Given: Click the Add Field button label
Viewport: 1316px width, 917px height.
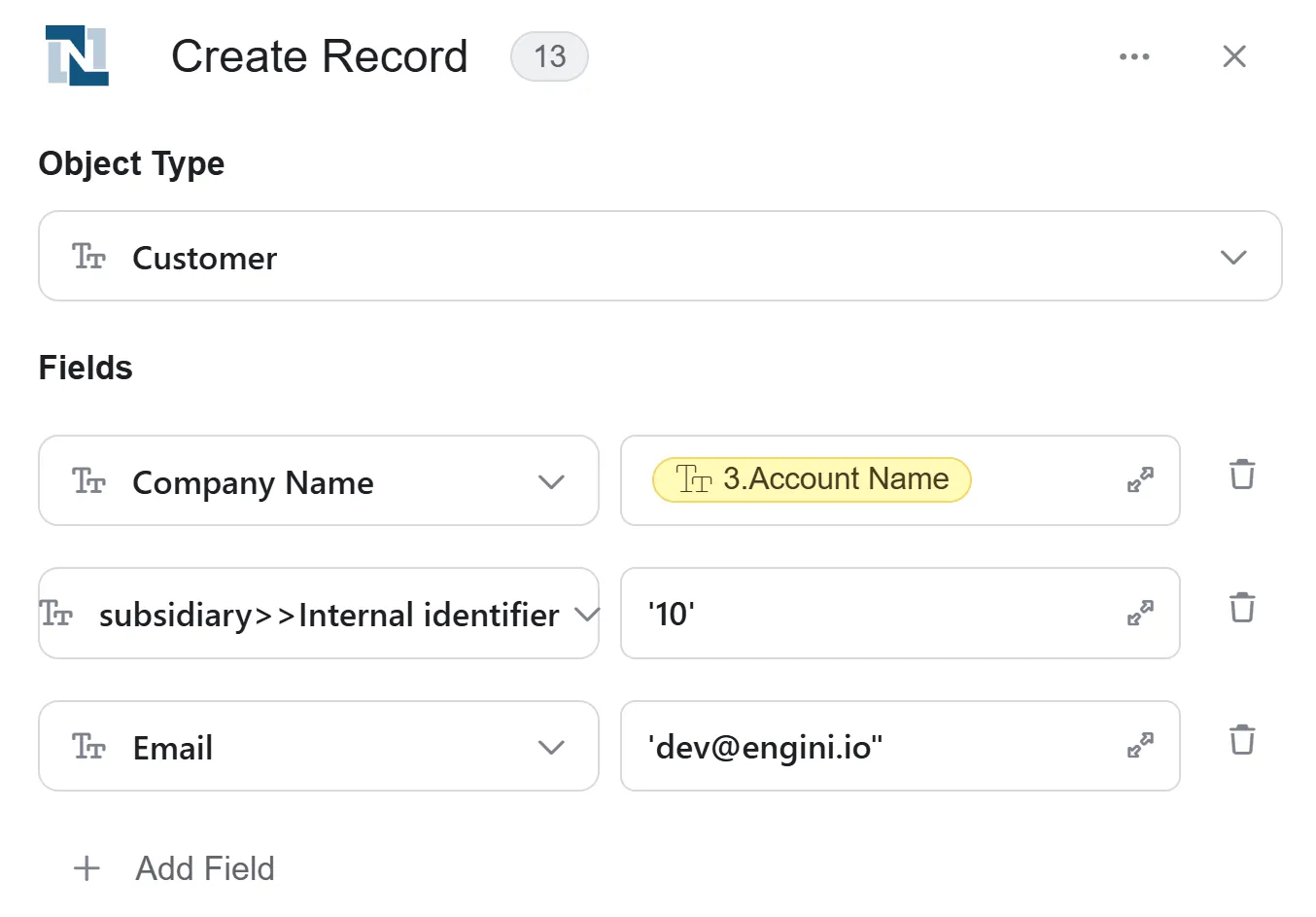Looking at the screenshot, I should (205, 868).
